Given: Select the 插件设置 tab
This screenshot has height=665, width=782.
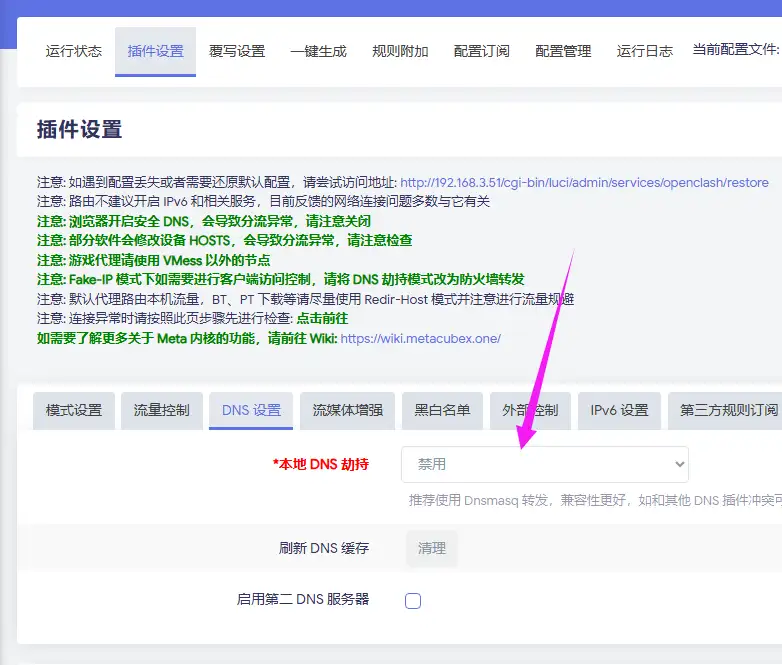Looking at the screenshot, I should (x=155, y=51).
